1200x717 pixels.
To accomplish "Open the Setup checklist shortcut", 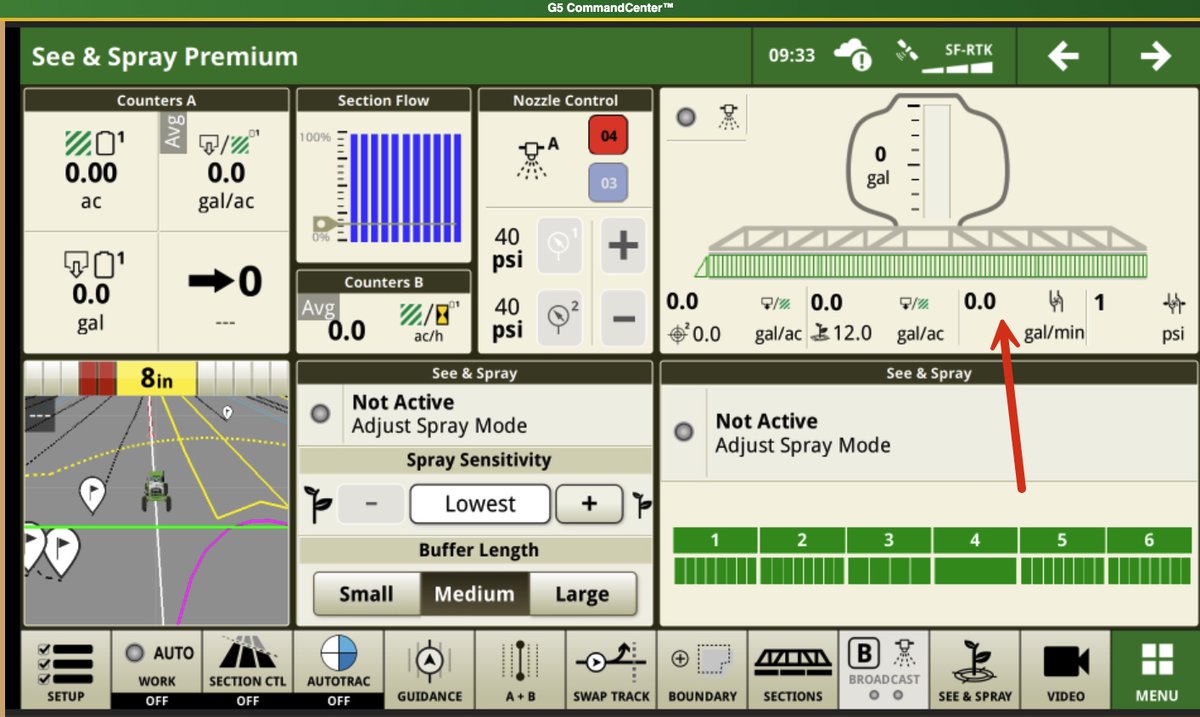I will coord(65,670).
